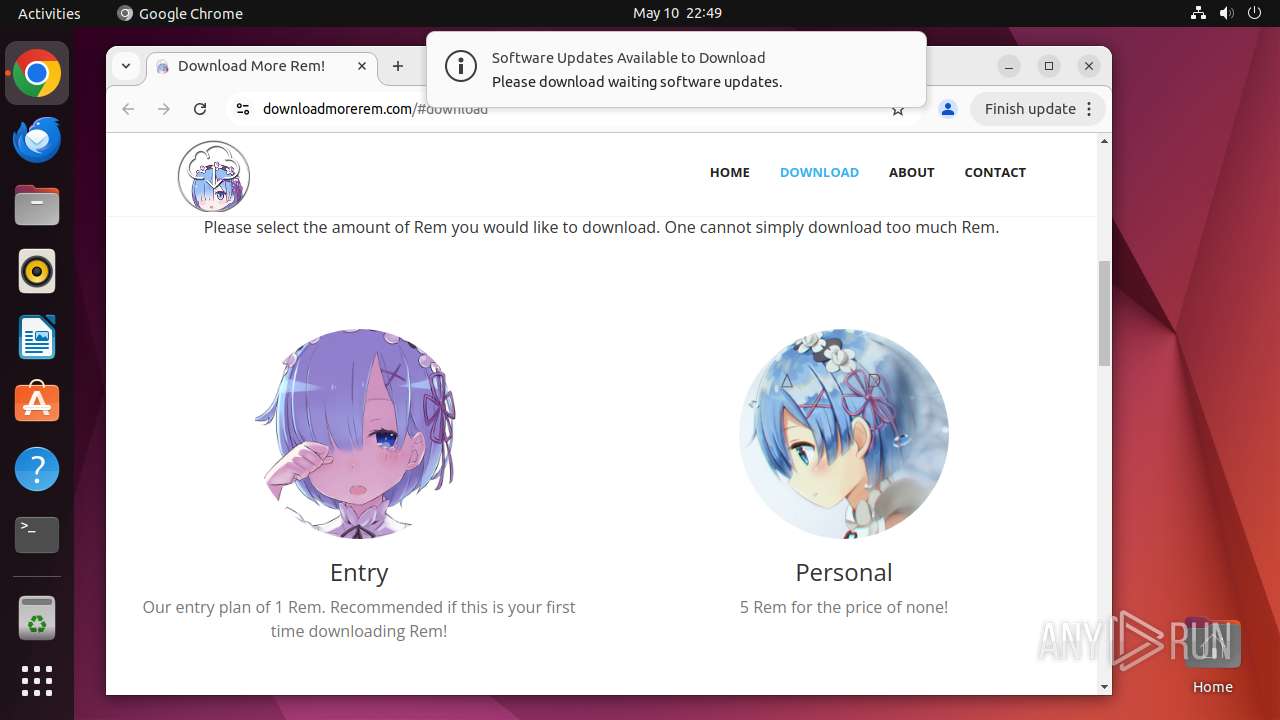This screenshot has height=720, width=1280.
Task: Close the Download More Rem tab
Action: coord(362,66)
